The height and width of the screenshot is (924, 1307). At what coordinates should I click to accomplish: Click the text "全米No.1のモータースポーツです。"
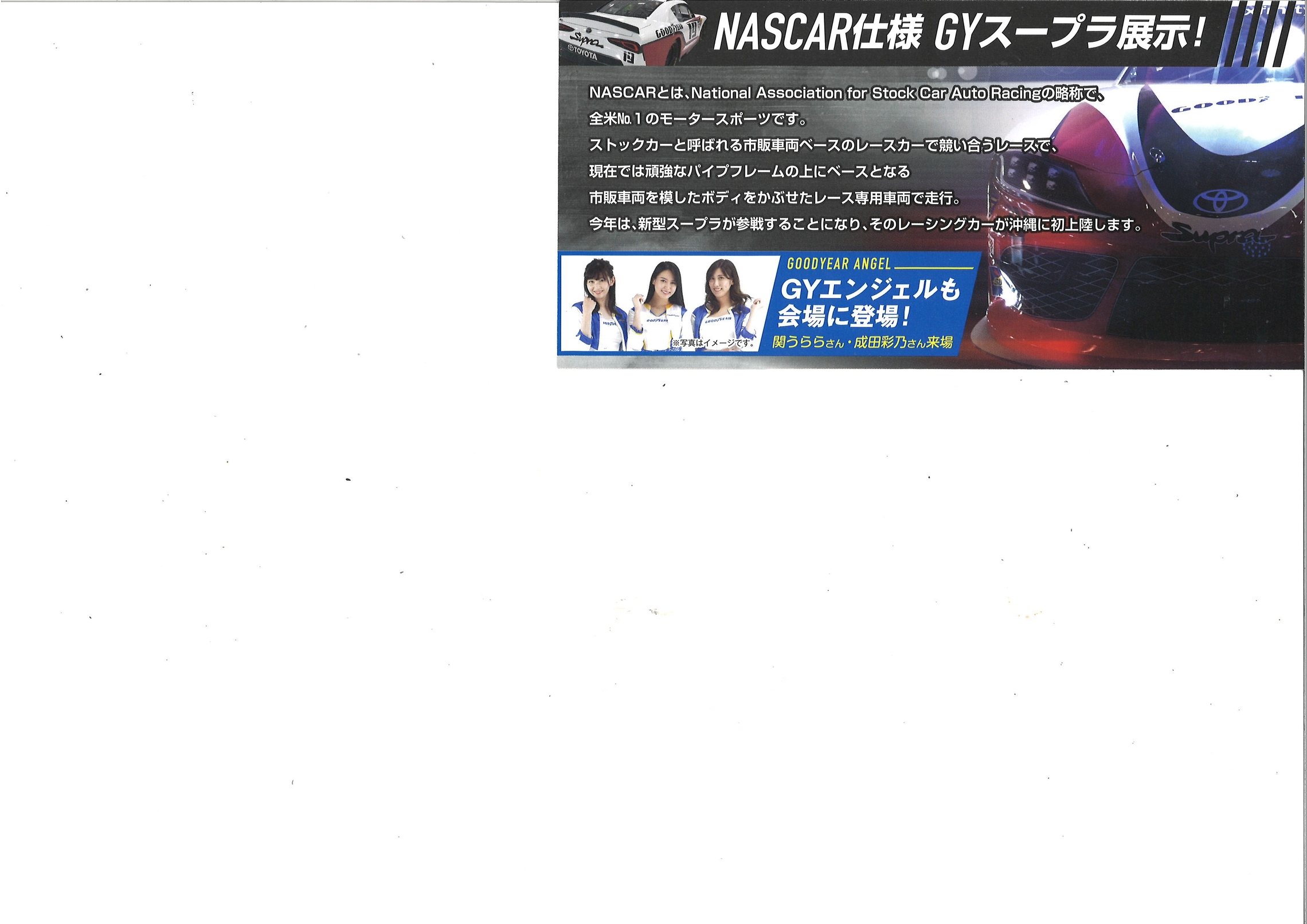click(x=698, y=119)
